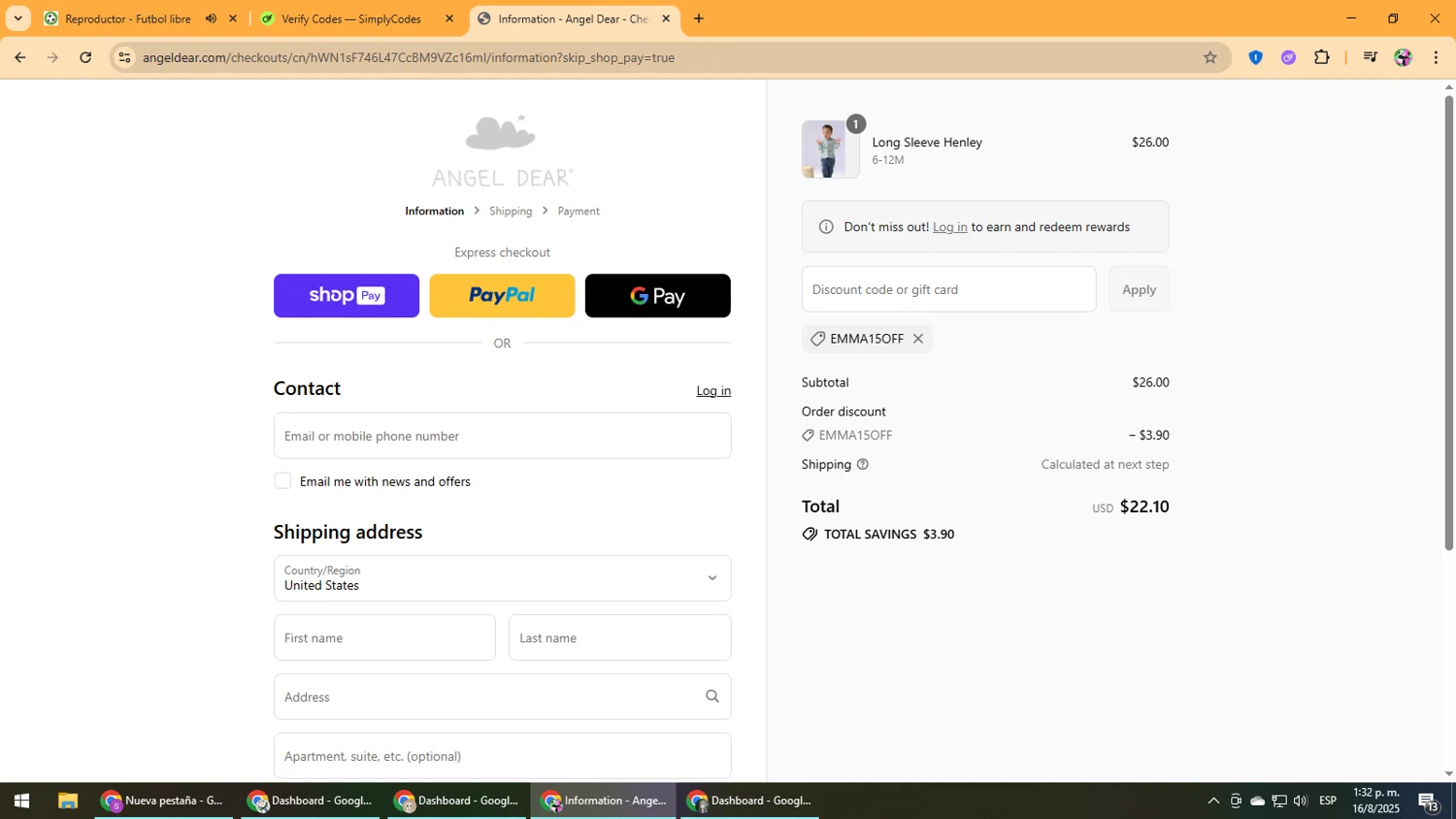Reload the current page

click(x=85, y=57)
